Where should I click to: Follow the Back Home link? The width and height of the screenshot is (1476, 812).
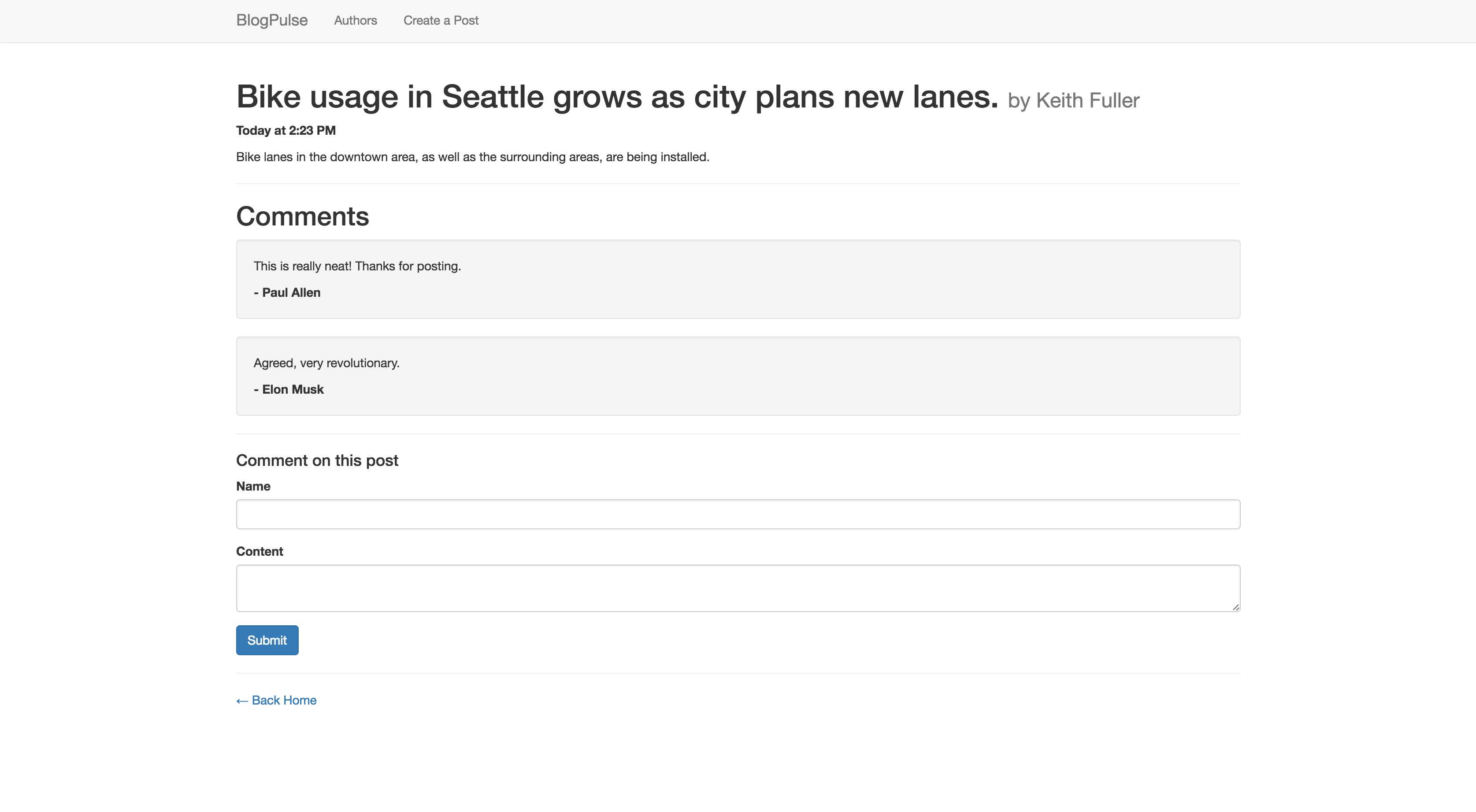pyautogui.click(x=276, y=700)
